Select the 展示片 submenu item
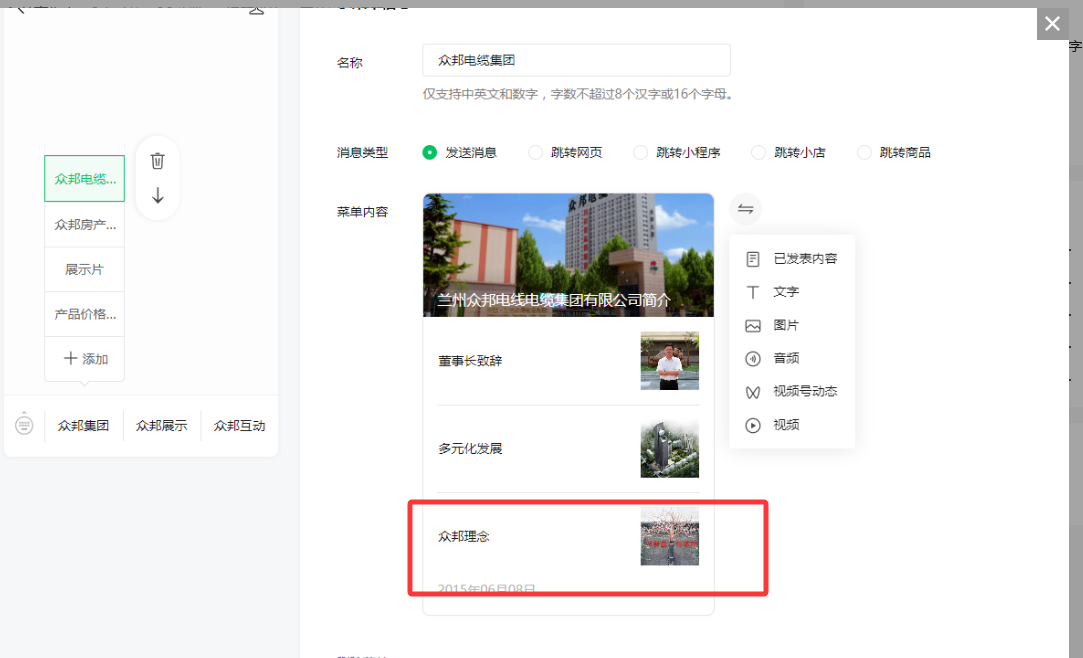The image size is (1083, 658). [84, 269]
